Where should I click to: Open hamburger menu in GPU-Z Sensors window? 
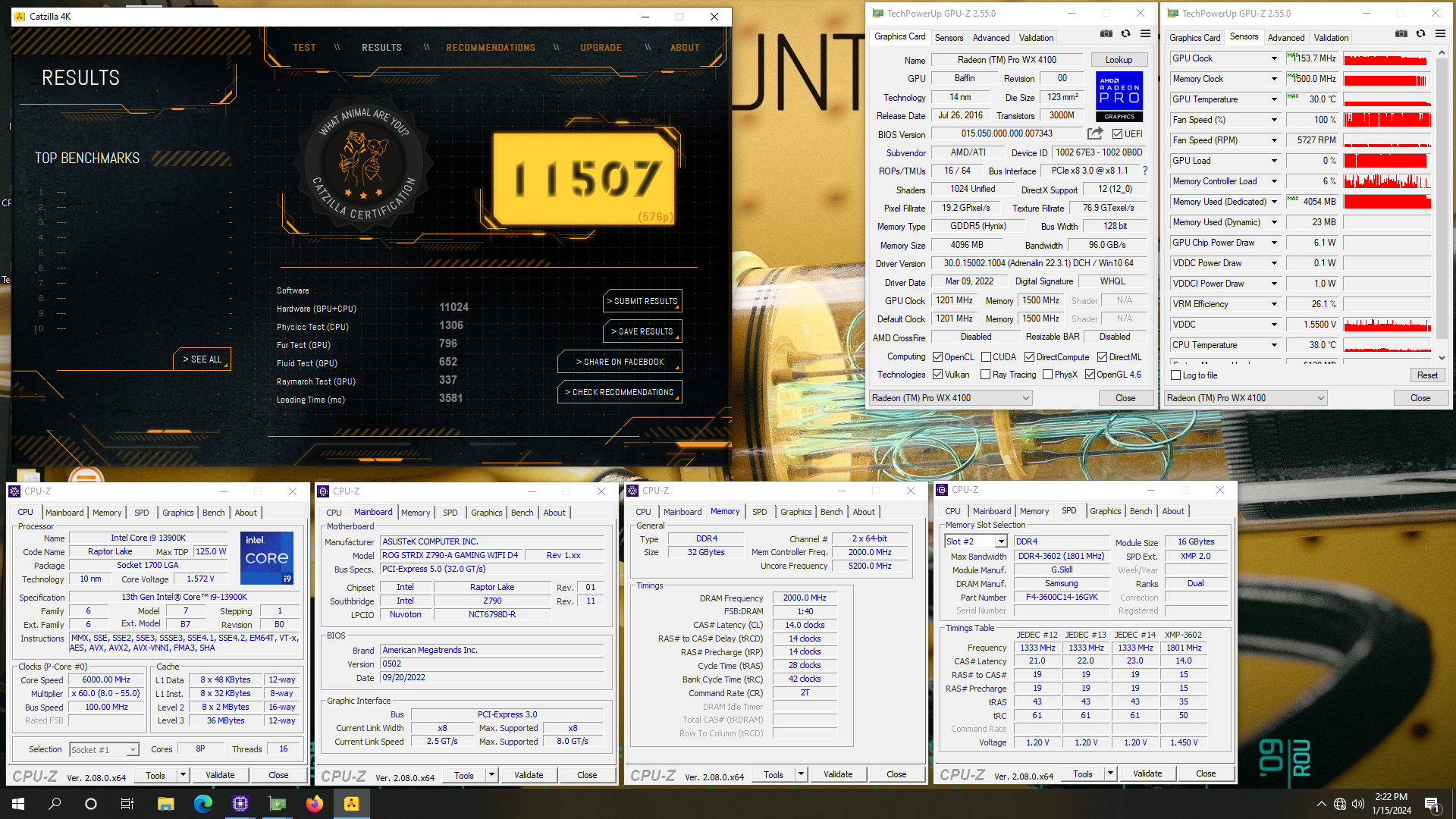1440,34
